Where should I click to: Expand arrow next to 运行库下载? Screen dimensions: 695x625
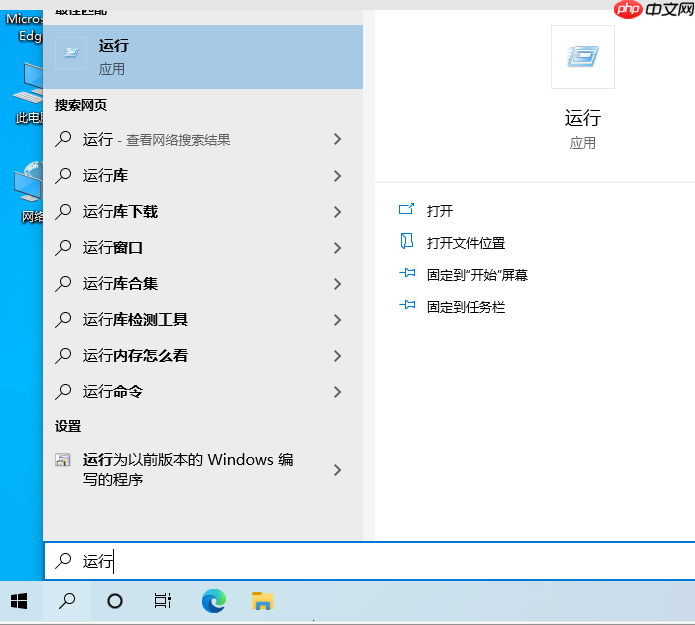click(338, 211)
